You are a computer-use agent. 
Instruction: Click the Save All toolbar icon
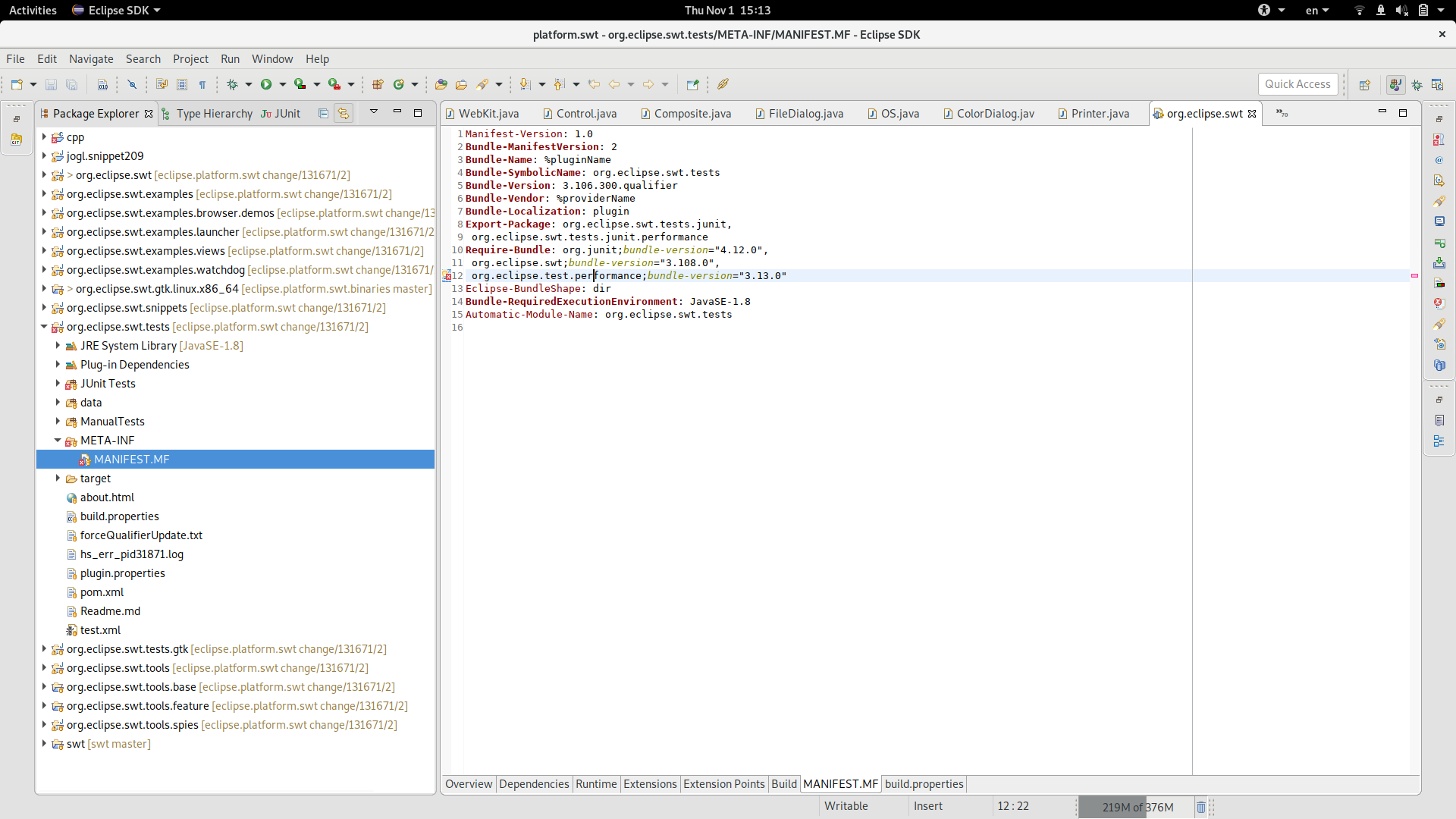[x=72, y=84]
